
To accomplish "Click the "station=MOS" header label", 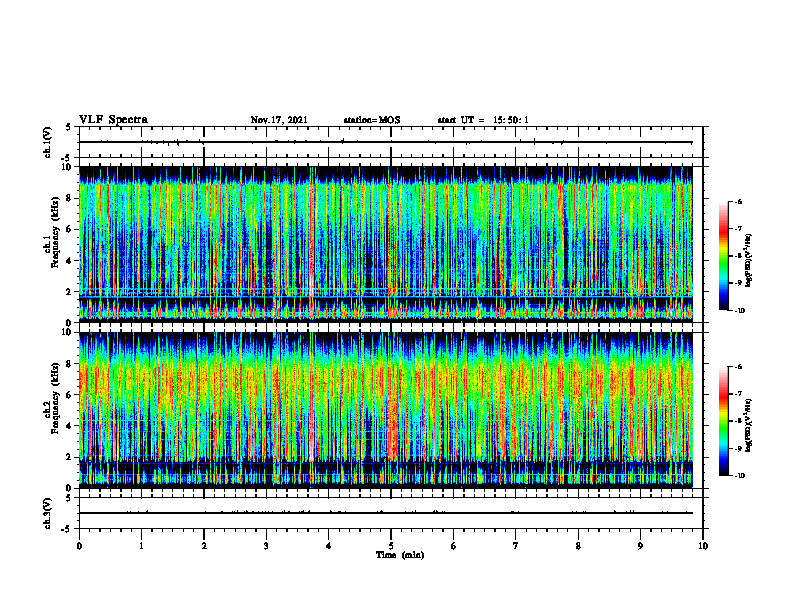I will click(x=372, y=120).
